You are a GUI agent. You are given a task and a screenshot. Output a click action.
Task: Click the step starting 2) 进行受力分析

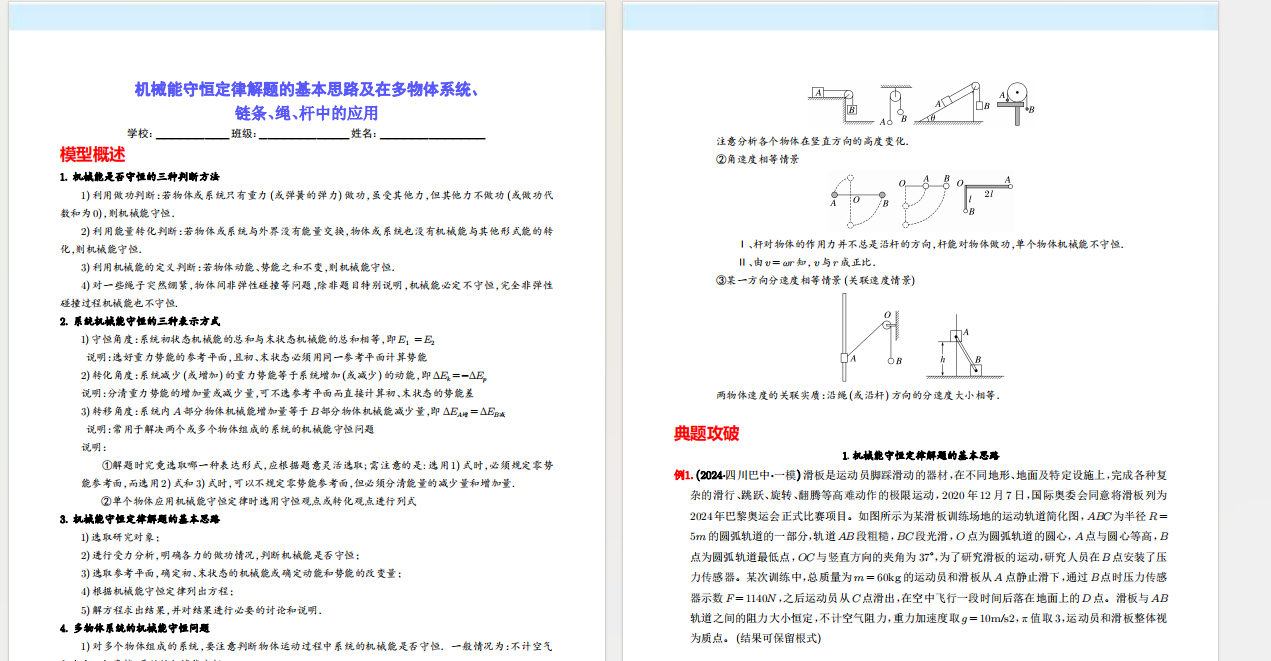point(220,555)
